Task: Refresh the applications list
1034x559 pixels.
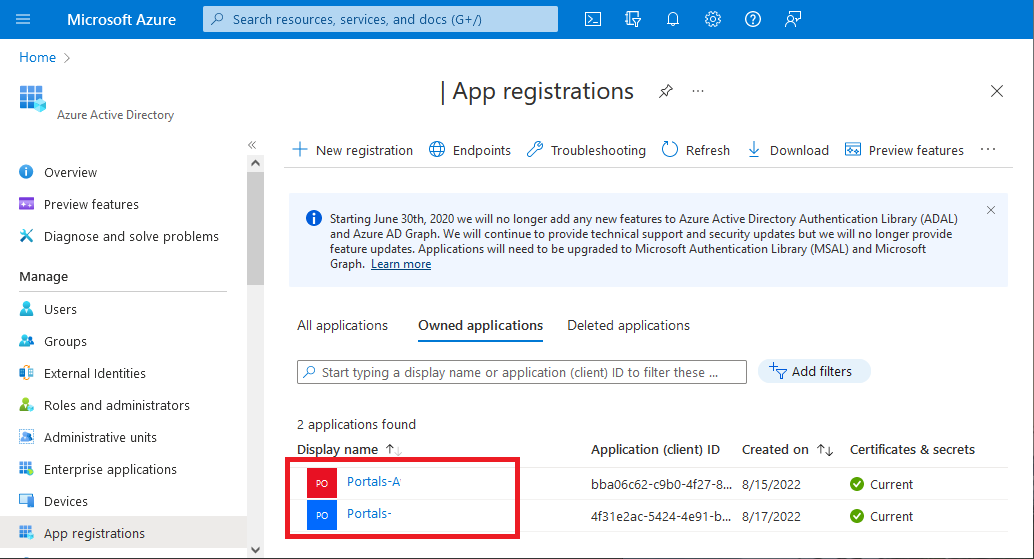Action: [x=696, y=150]
